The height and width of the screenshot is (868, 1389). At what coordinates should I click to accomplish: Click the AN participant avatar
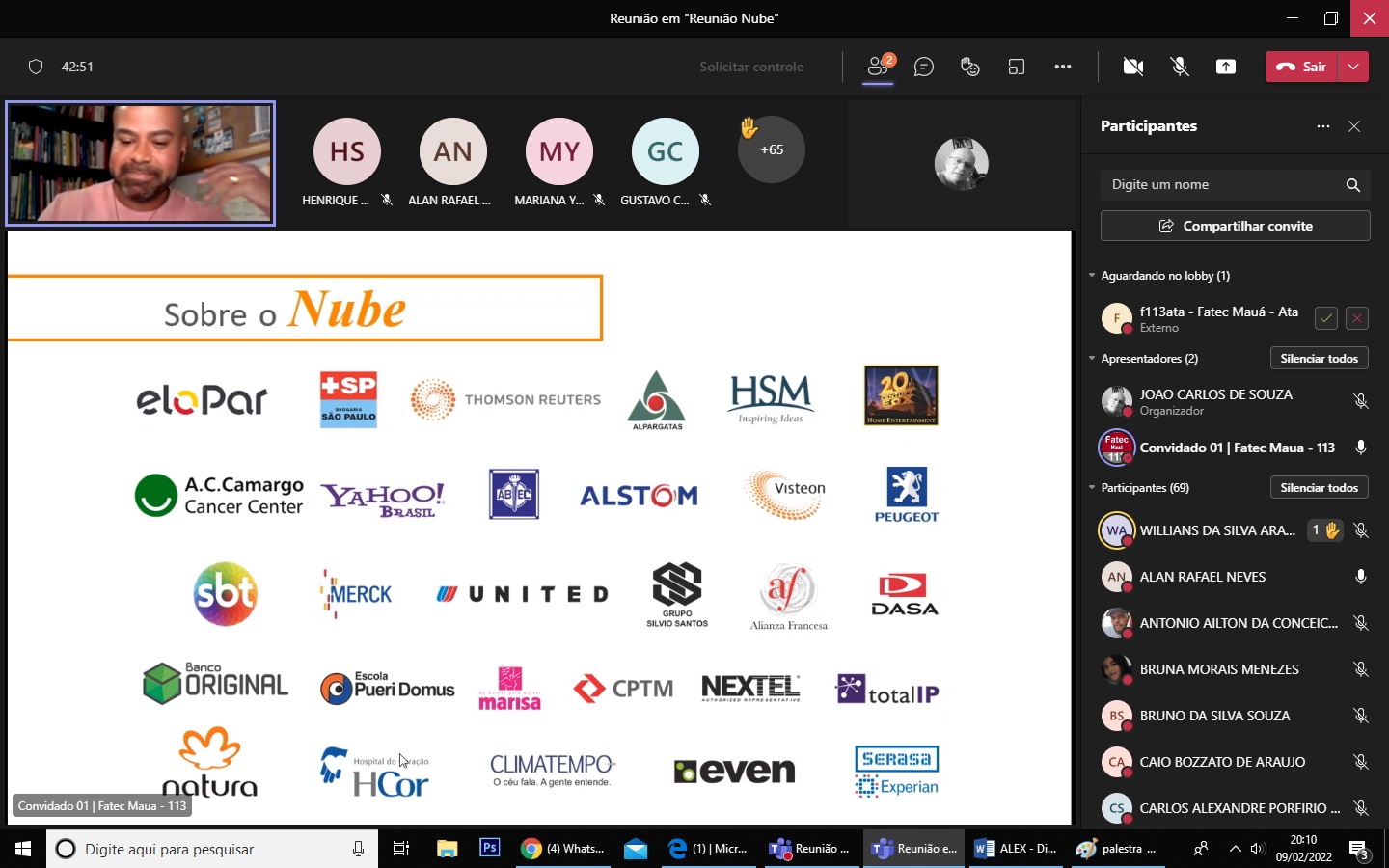coord(453,151)
